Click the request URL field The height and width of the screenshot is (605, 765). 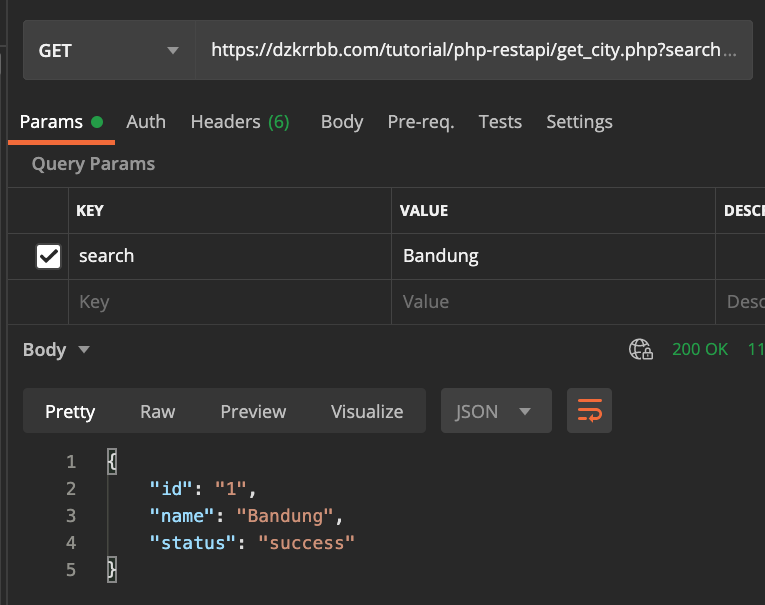click(470, 50)
